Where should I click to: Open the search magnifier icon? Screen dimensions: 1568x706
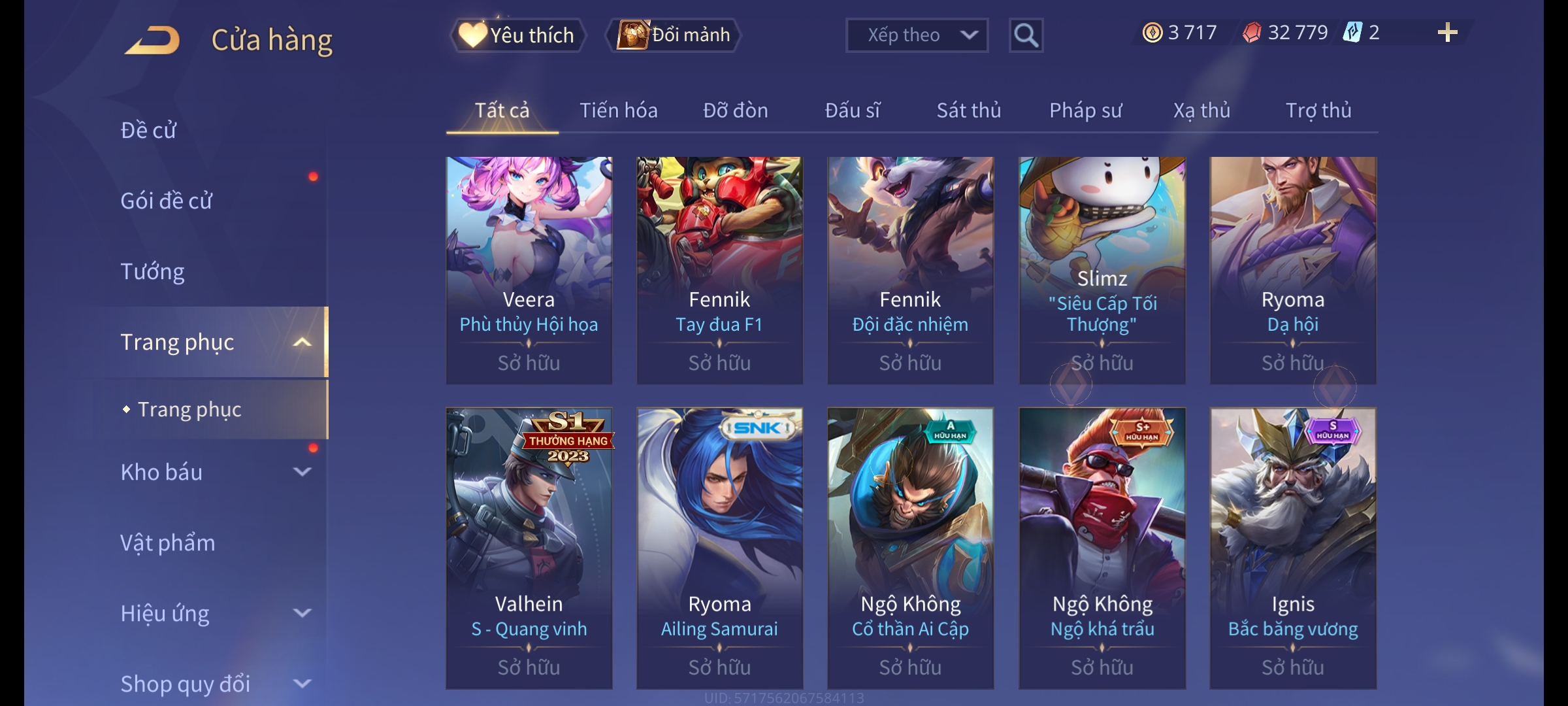1026,35
